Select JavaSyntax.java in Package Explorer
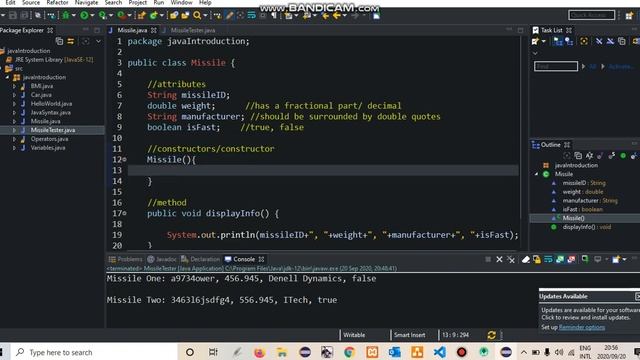Viewport: 640px width, 360px height. (51, 113)
